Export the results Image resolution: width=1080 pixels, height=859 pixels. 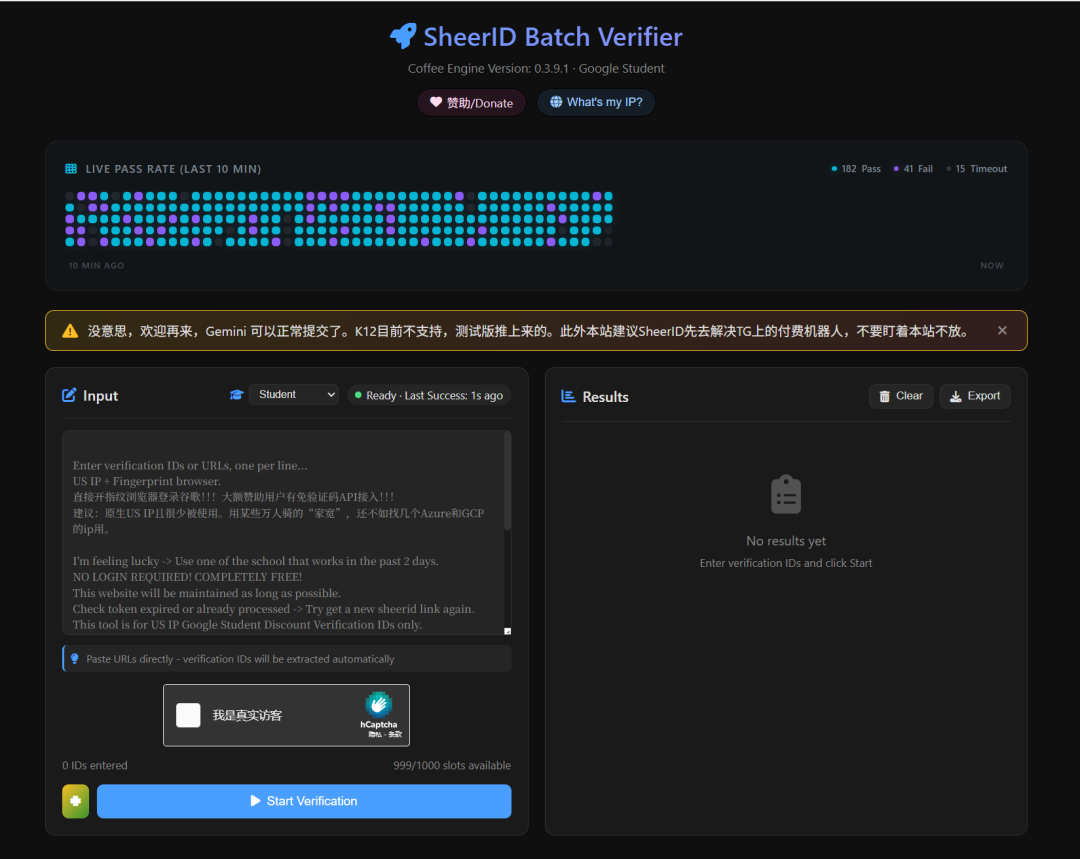pyautogui.click(x=975, y=396)
